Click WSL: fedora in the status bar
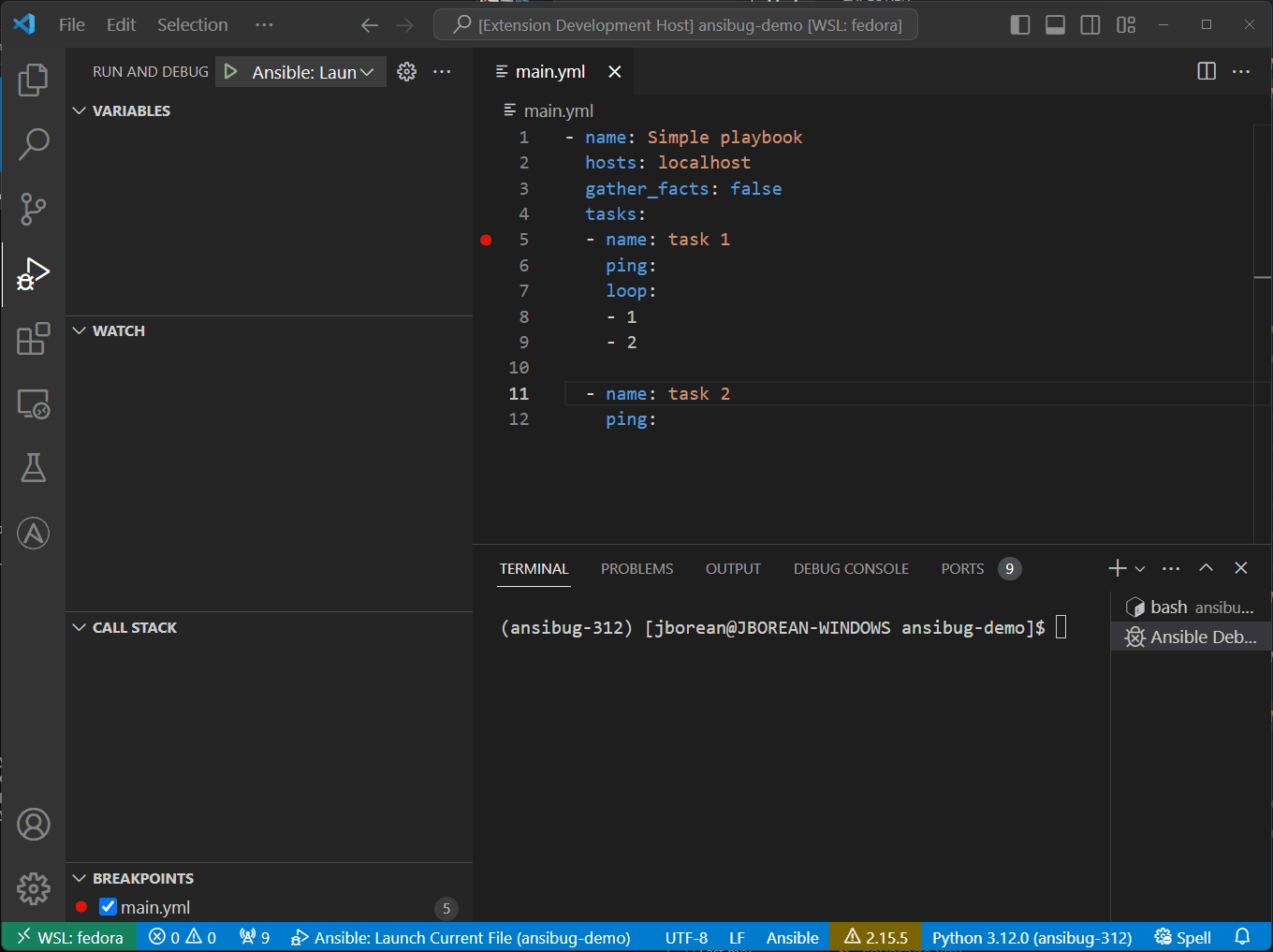This screenshot has height=952, width=1273. tap(68, 936)
